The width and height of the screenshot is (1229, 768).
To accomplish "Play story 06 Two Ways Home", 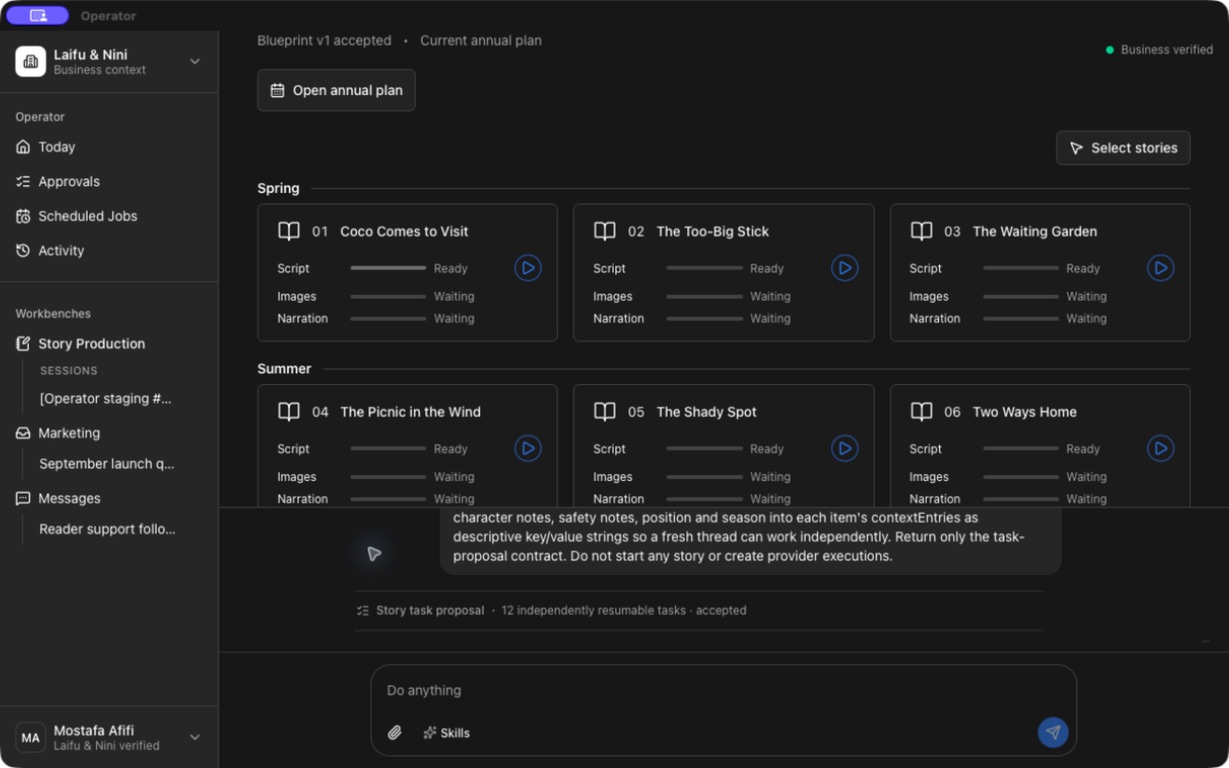I will click(1161, 449).
